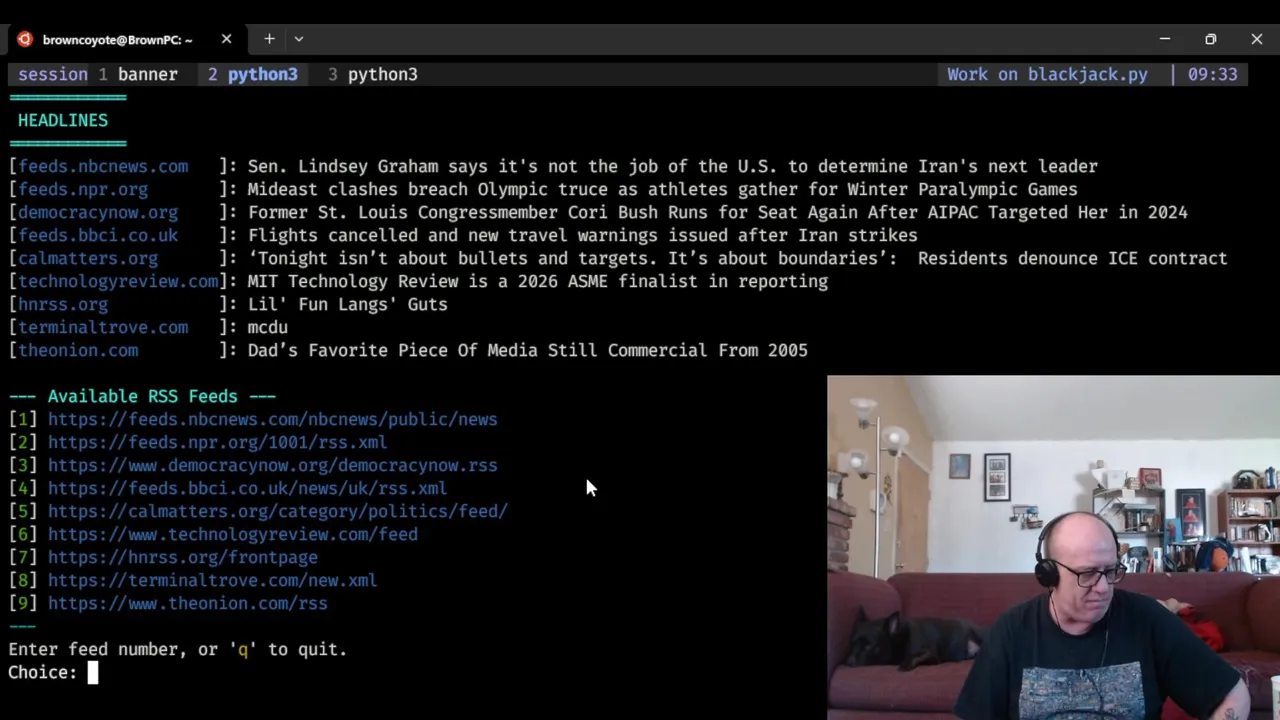Screen dimensions: 1280x720
Task: Switch to tmux window 1 banner
Action: coord(137,74)
